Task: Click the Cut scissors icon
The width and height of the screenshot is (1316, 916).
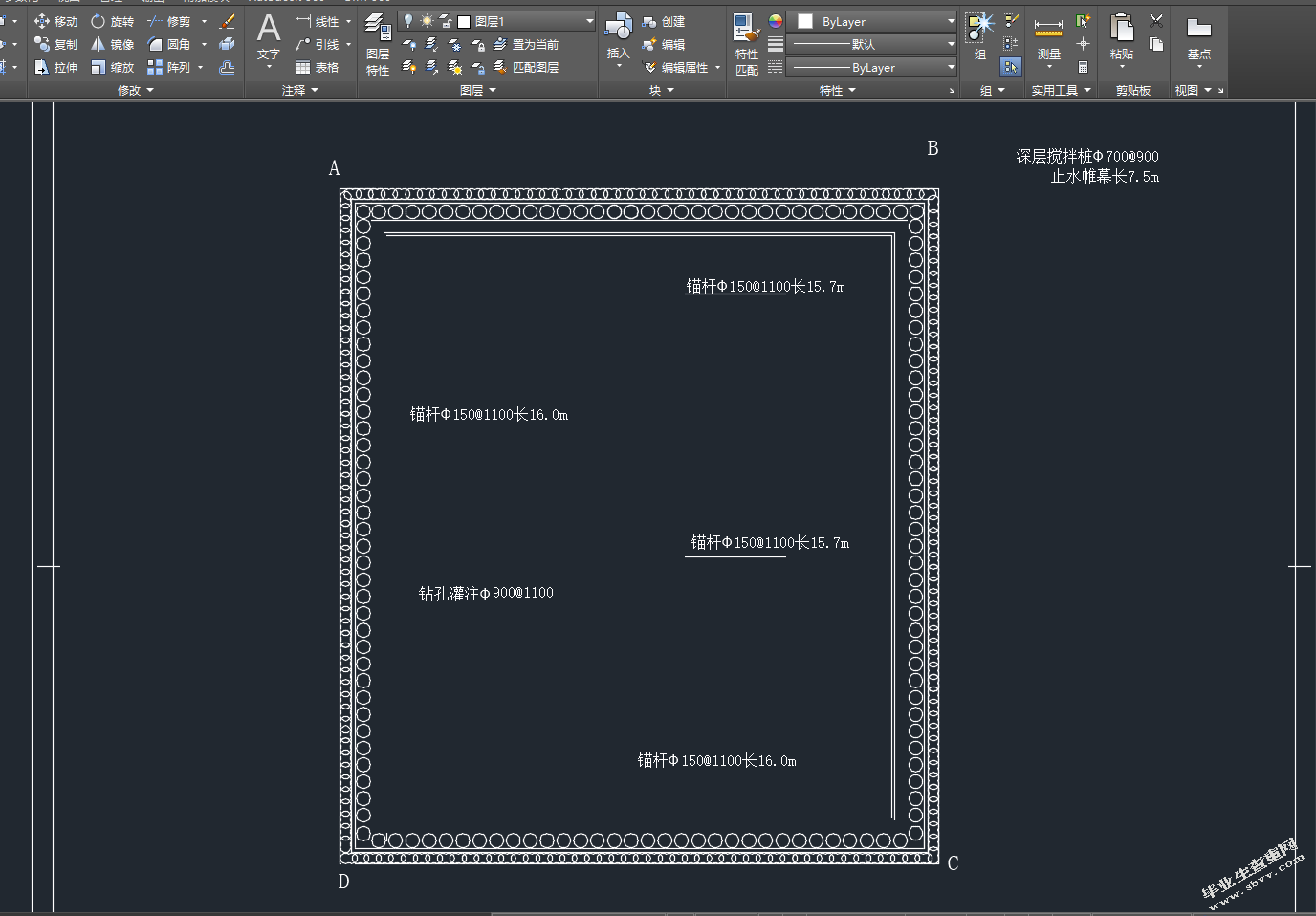Action: [x=1156, y=20]
